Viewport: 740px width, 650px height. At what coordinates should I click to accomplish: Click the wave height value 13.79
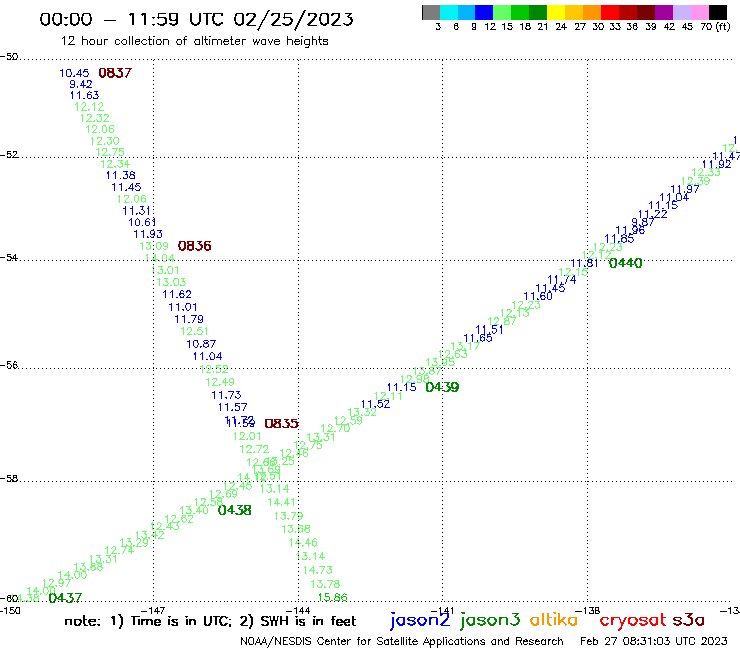tap(288, 516)
